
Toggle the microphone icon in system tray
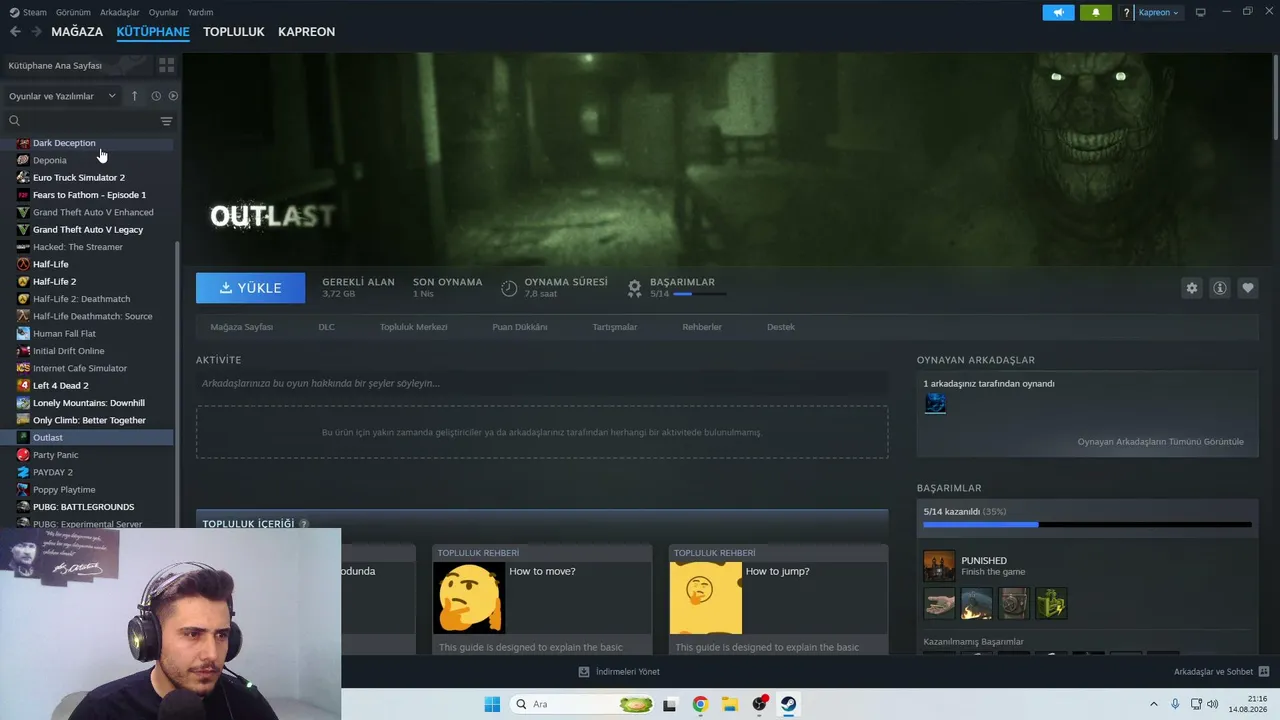tap(1175, 704)
